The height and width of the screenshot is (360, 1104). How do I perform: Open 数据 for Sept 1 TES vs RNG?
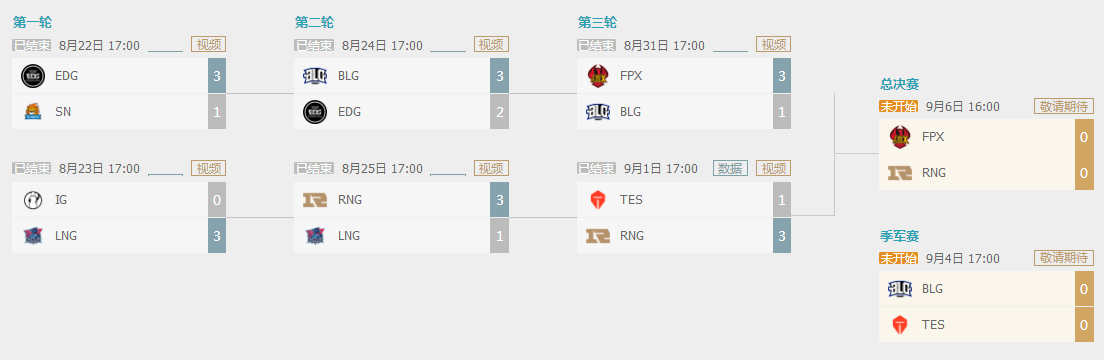click(730, 168)
